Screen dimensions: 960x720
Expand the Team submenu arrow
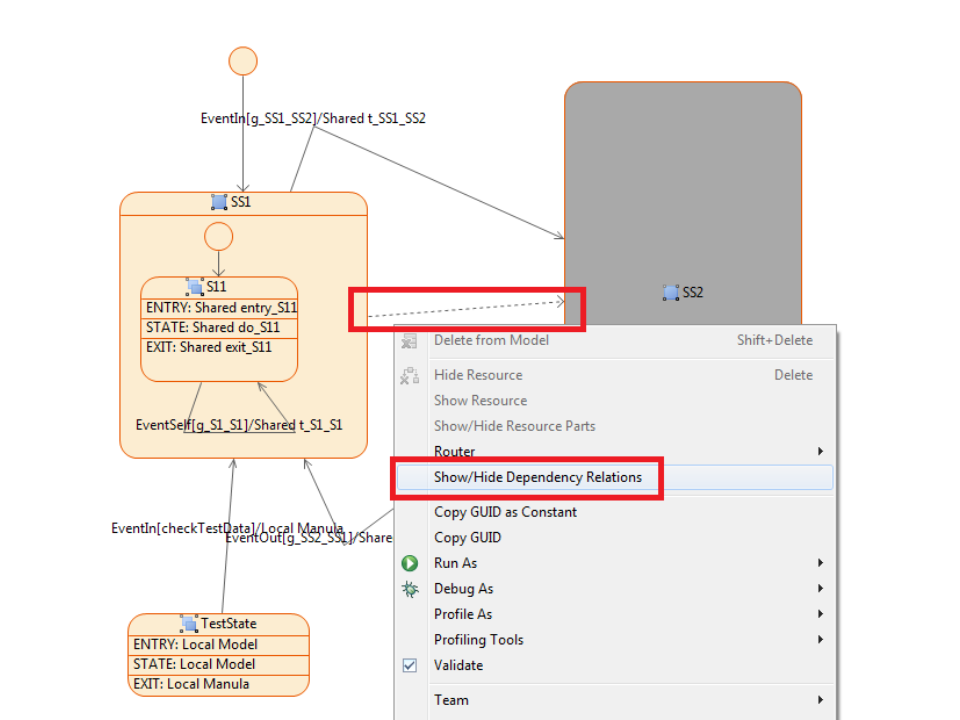pyautogui.click(x=820, y=700)
